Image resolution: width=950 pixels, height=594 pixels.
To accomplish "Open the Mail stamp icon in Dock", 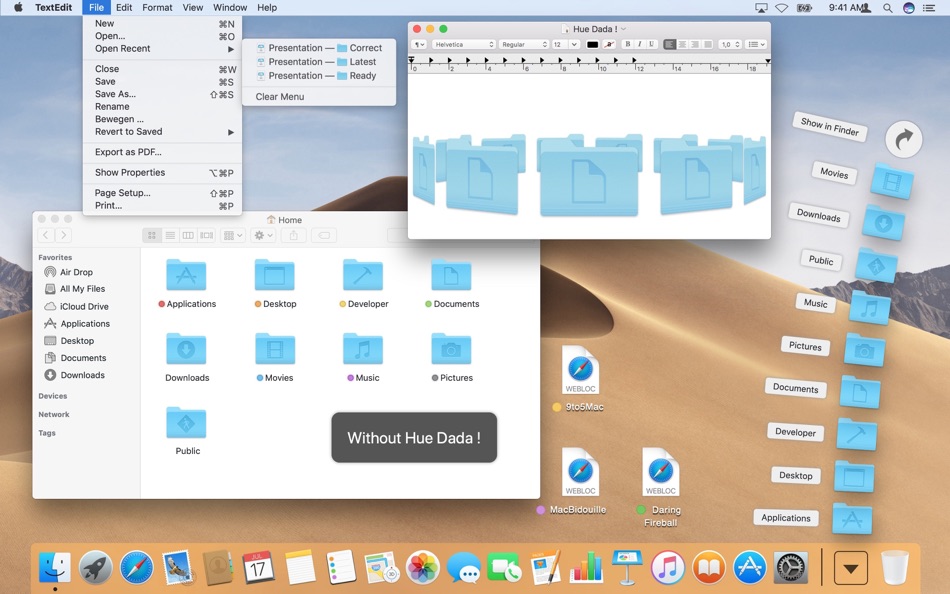I will tap(177, 567).
